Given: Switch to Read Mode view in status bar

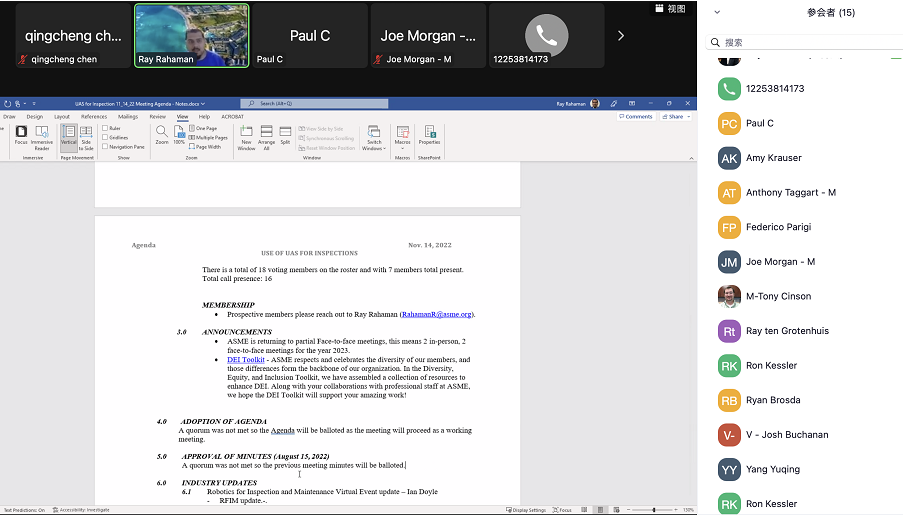Looking at the screenshot, I should [584, 510].
